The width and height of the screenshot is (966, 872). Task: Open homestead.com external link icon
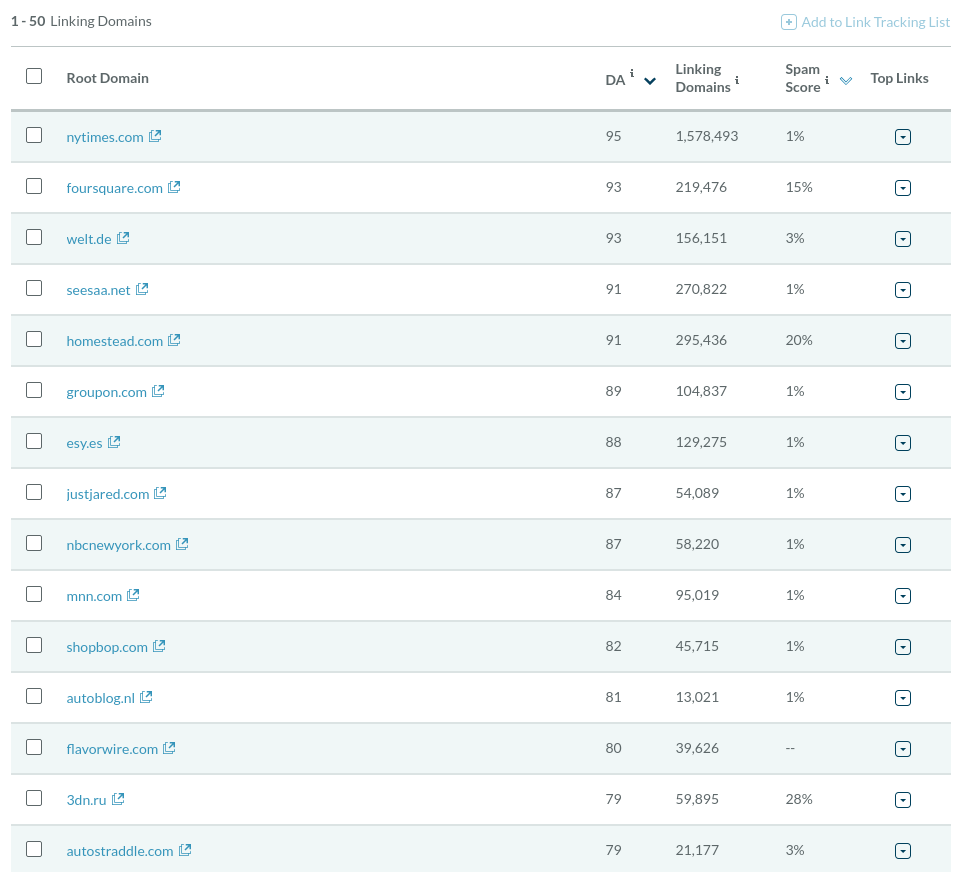click(174, 340)
